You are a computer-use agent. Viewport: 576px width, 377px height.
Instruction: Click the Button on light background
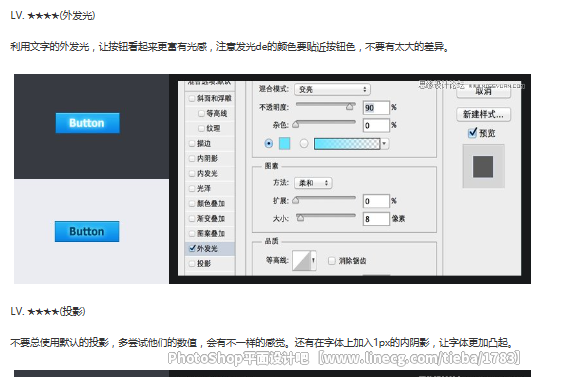click(87, 231)
